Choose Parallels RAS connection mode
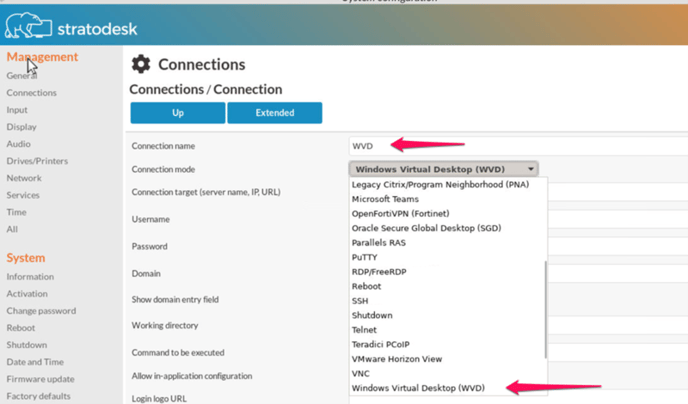 click(379, 243)
